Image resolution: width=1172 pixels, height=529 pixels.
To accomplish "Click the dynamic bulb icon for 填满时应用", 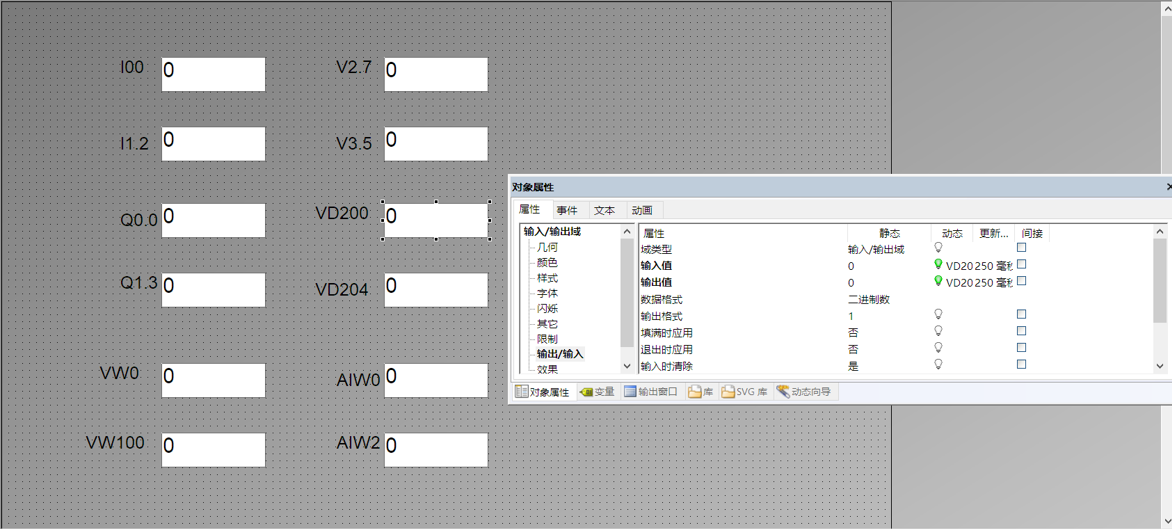I will click(938, 331).
